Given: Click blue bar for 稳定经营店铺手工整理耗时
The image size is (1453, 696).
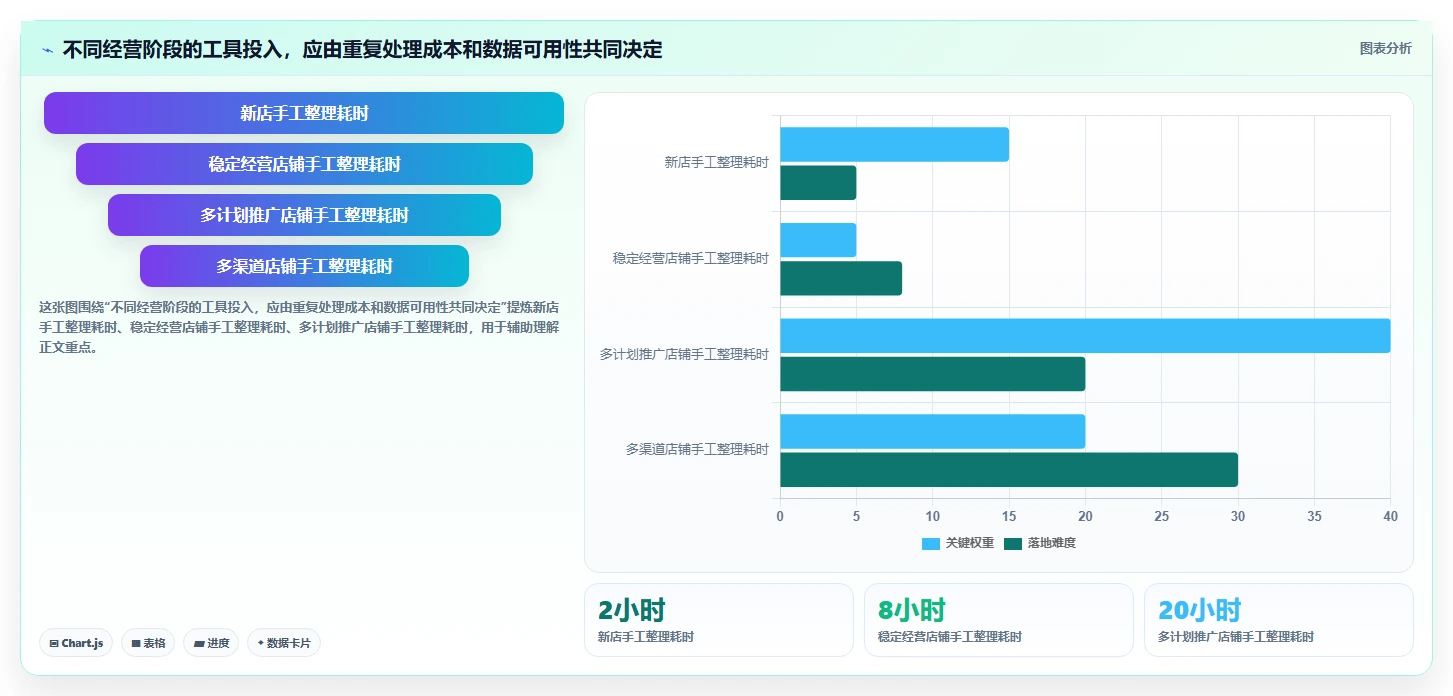Looking at the screenshot, I should click(x=818, y=240).
